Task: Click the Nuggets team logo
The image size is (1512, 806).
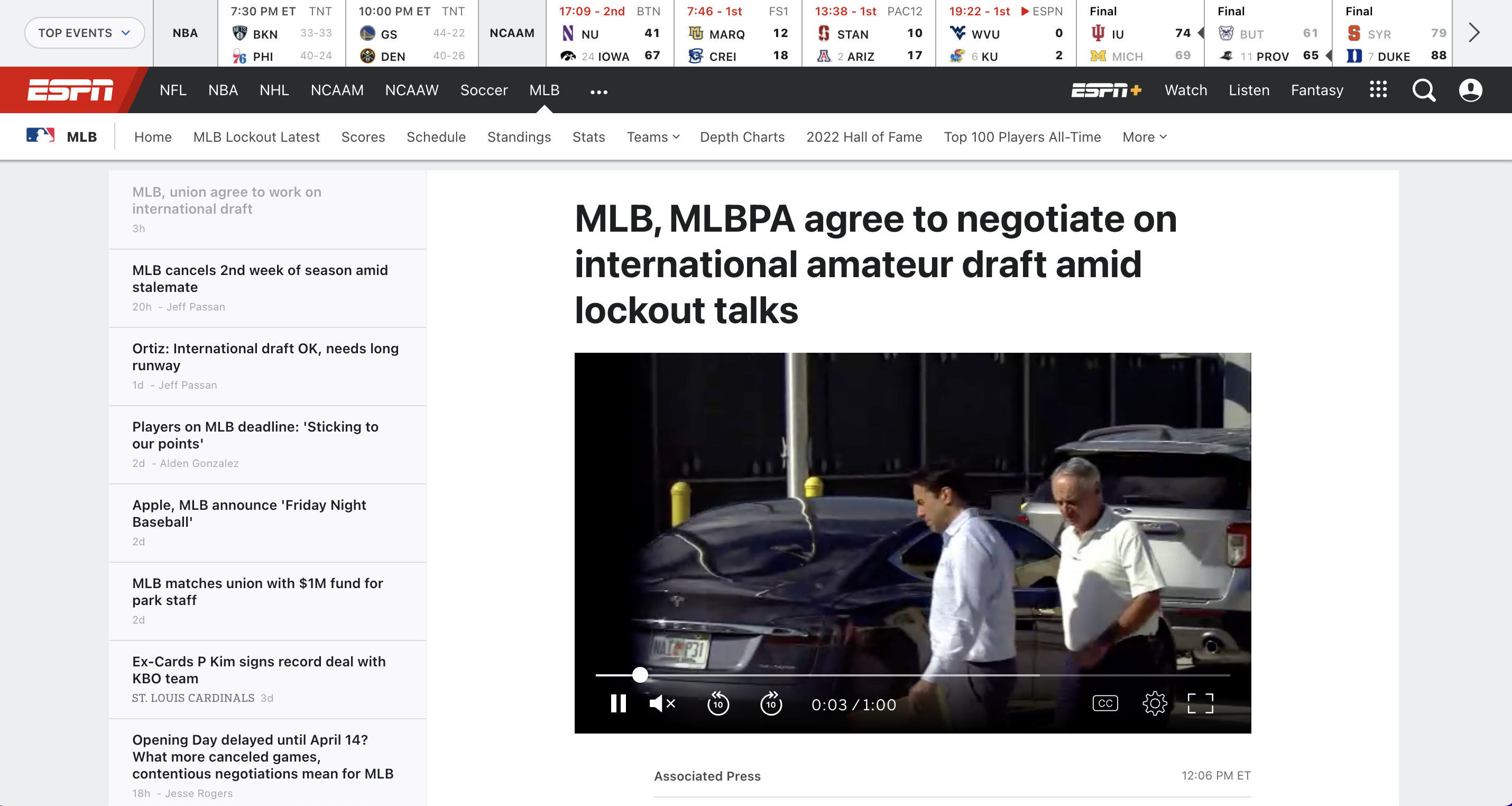Action: [367, 56]
